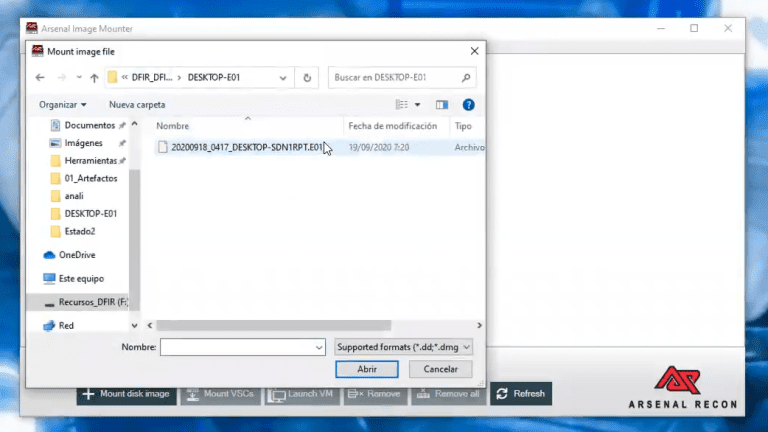Open the Organizar menu
This screenshot has height=432, width=768.
click(x=63, y=105)
